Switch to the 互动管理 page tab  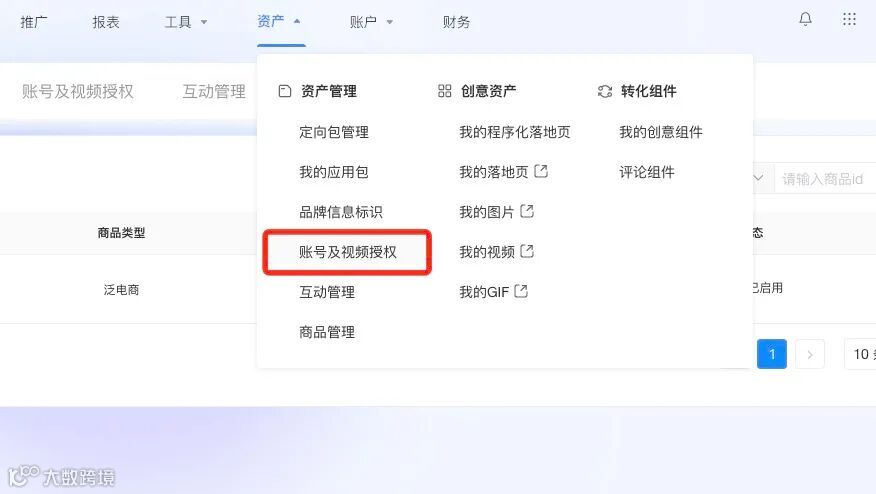(214, 92)
